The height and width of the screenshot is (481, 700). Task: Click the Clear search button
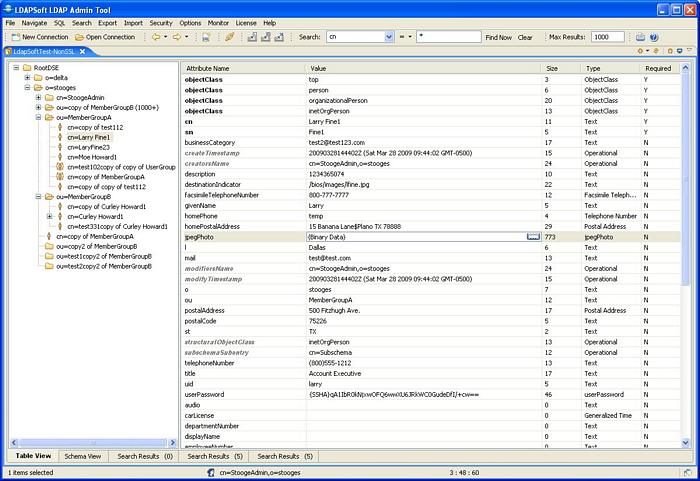(525, 37)
